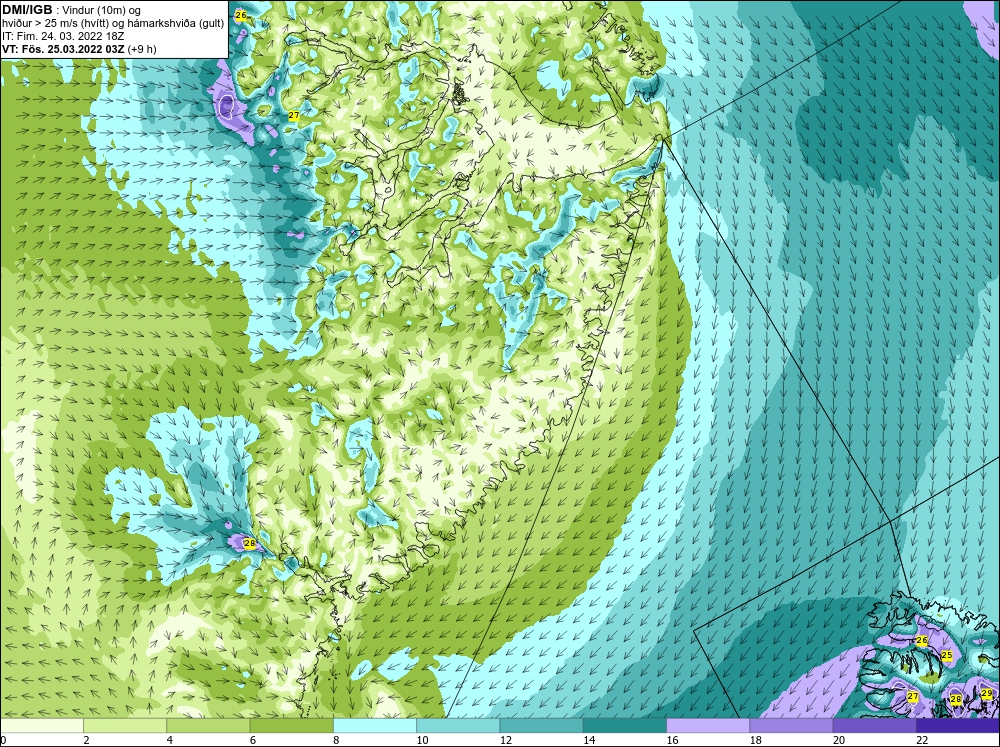Click scale value 20 under color bar

tap(839, 740)
